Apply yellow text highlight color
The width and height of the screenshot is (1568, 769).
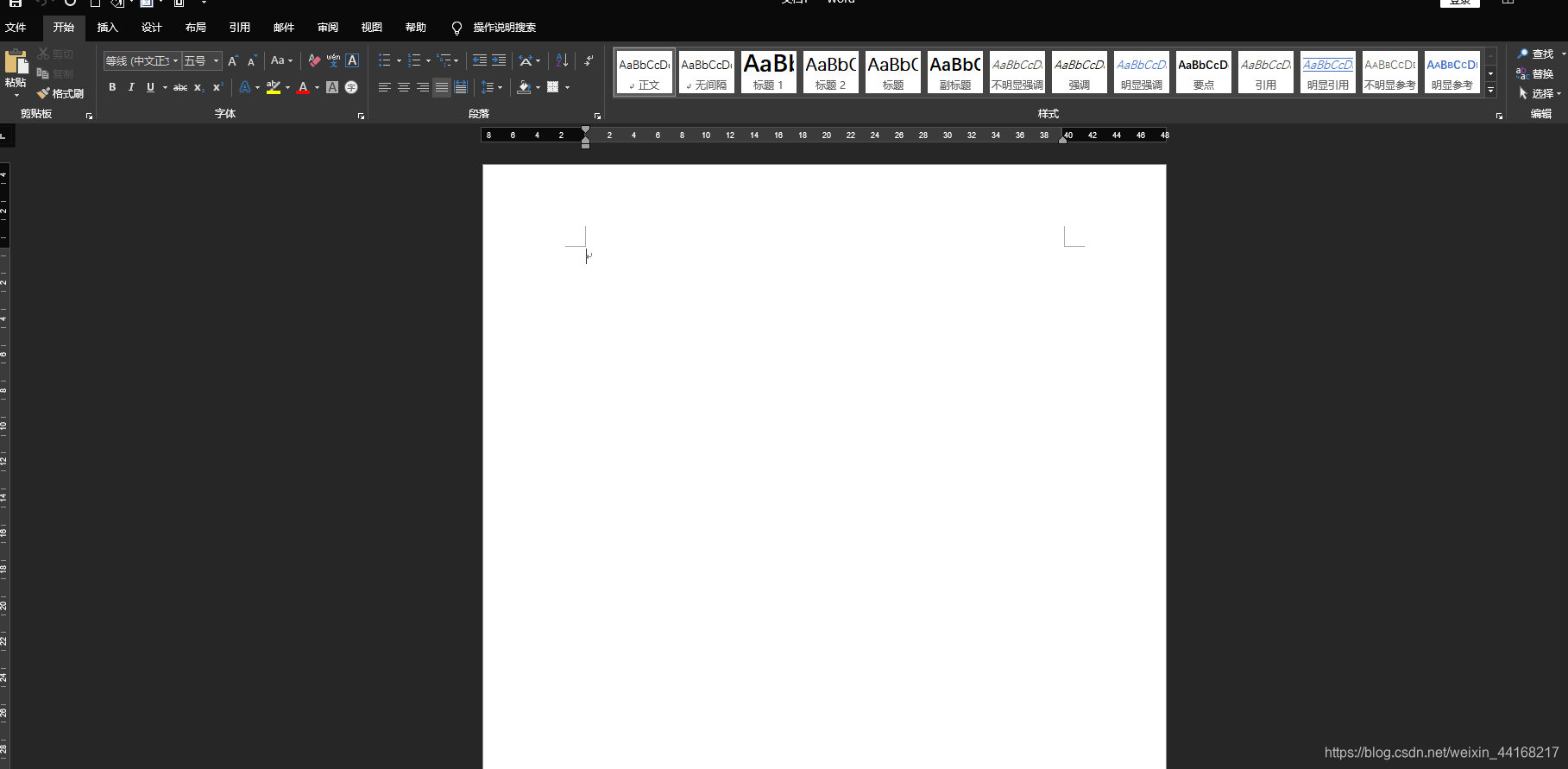[x=274, y=87]
